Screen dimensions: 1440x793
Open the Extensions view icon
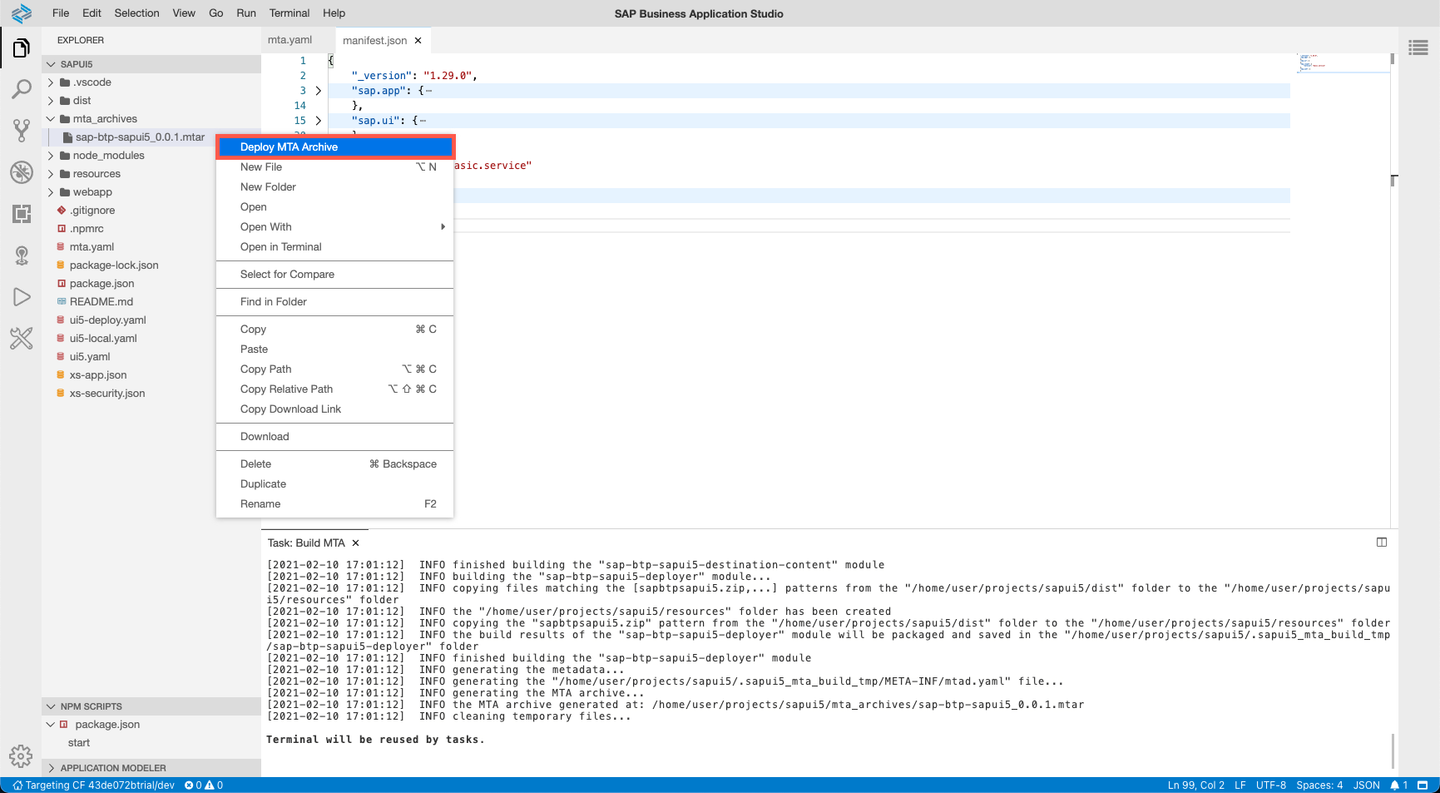pyautogui.click(x=21, y=214)
